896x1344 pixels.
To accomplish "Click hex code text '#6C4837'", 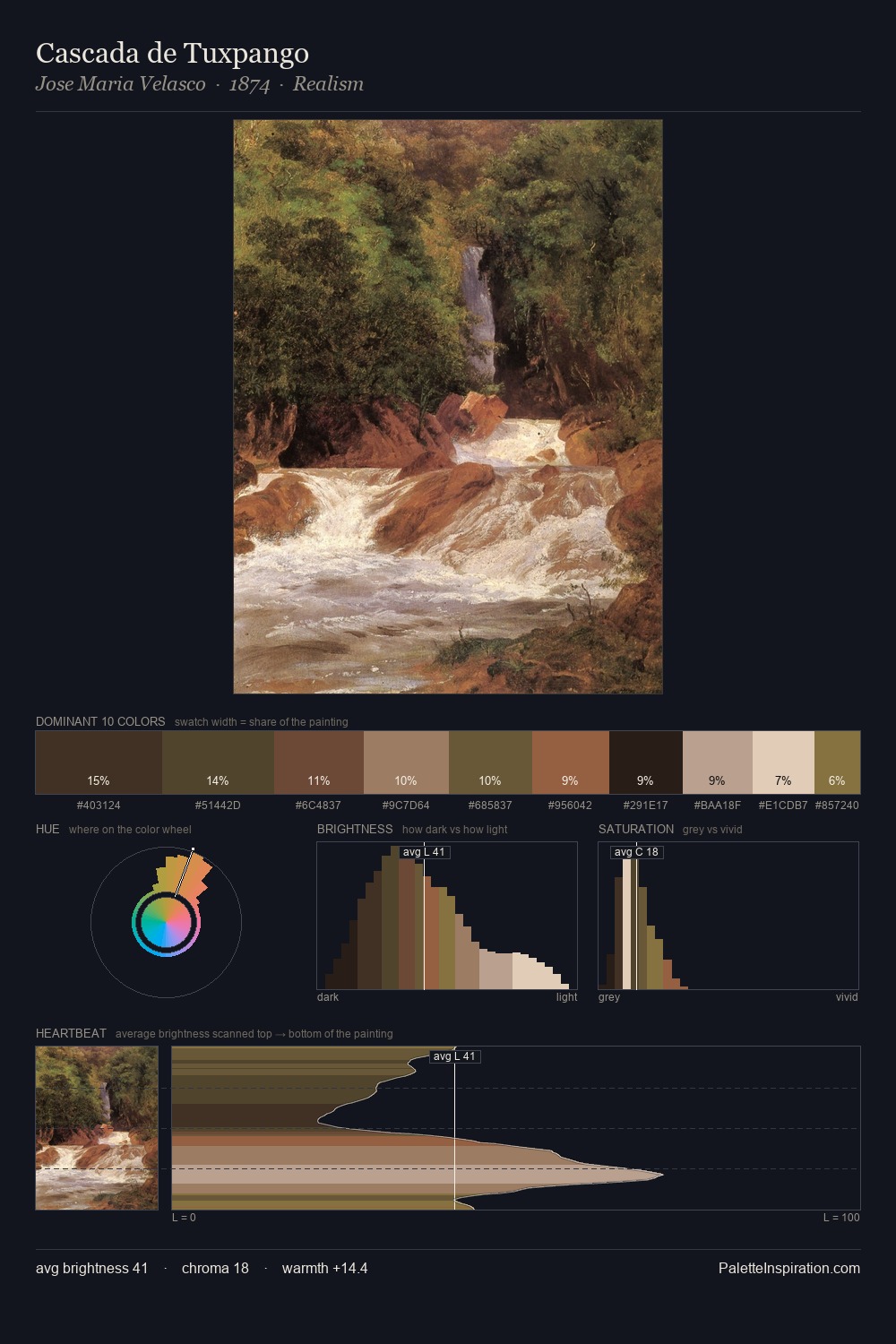I will click(318, 806).
